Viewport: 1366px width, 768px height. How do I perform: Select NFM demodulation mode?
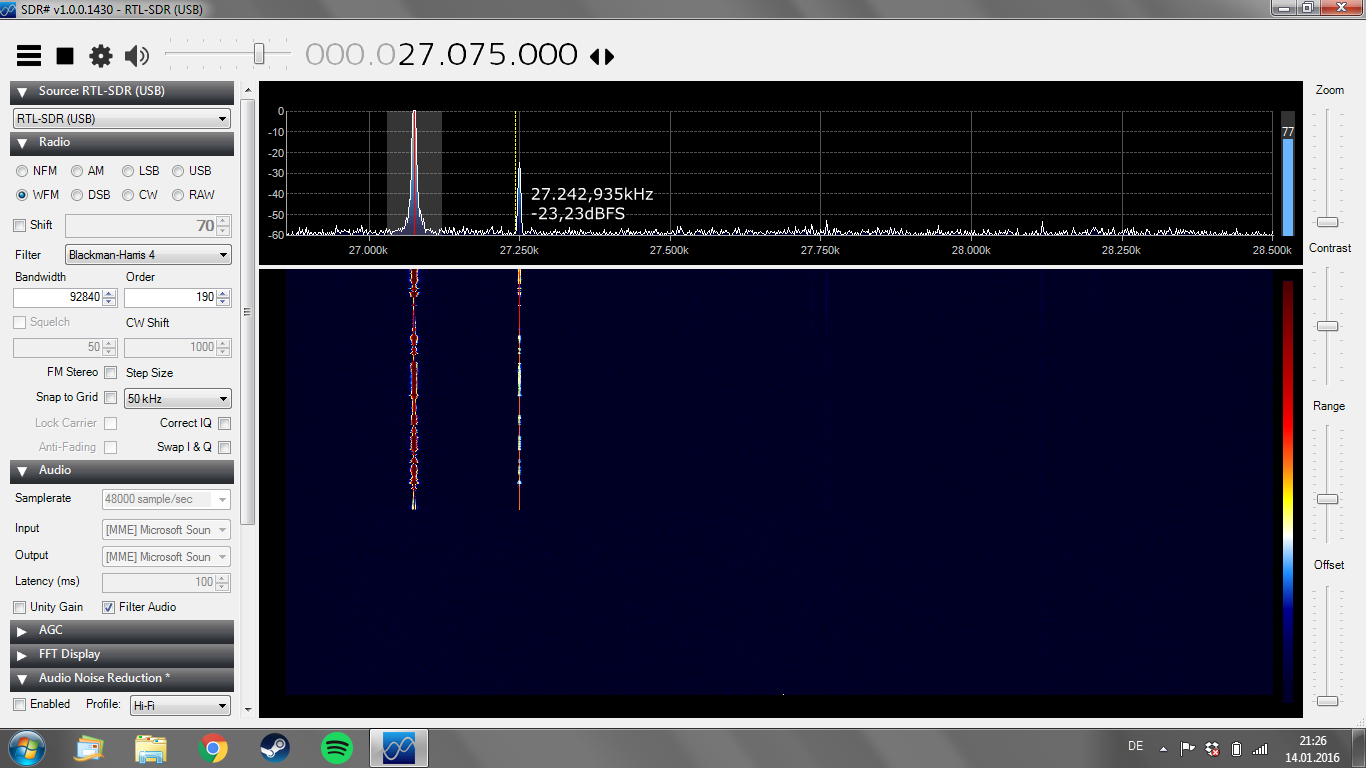(22, 171)
